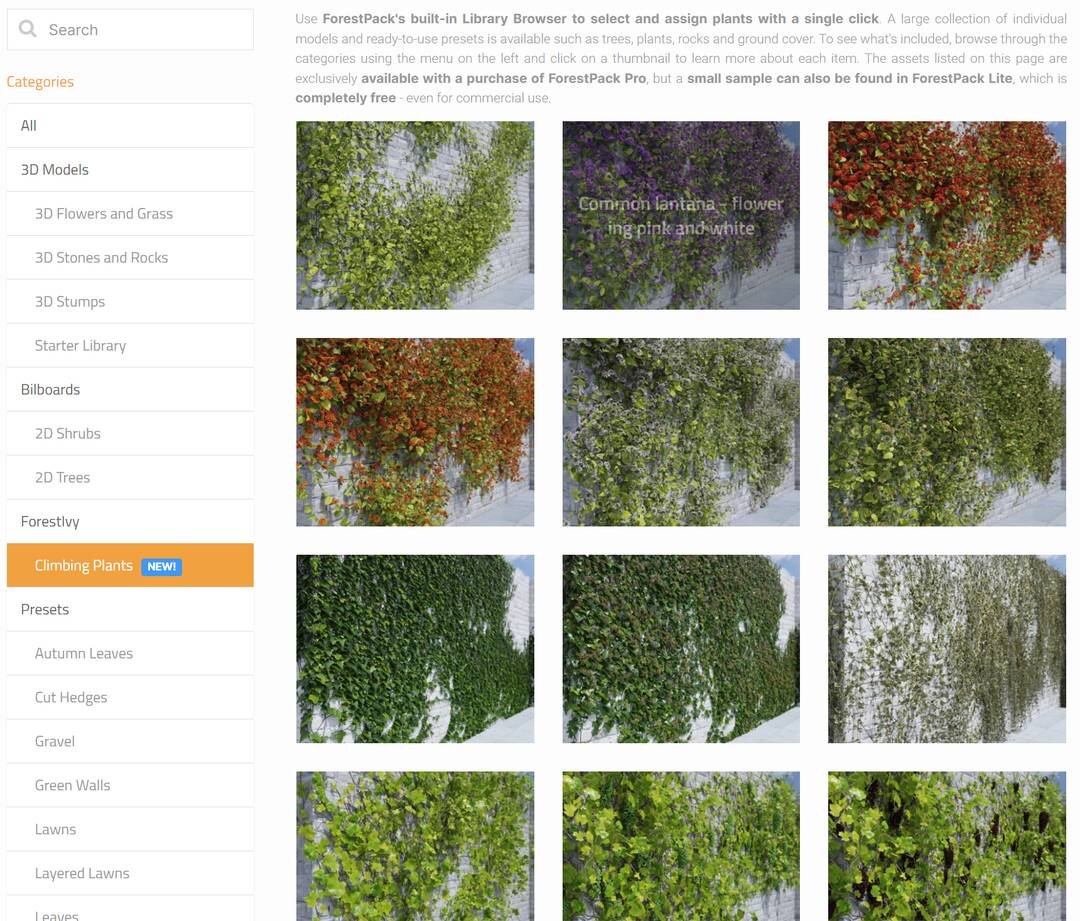The width and height of the screenshot is (1080, 921).
Task: Click the search magnifier icon
Action: (28, 29)
